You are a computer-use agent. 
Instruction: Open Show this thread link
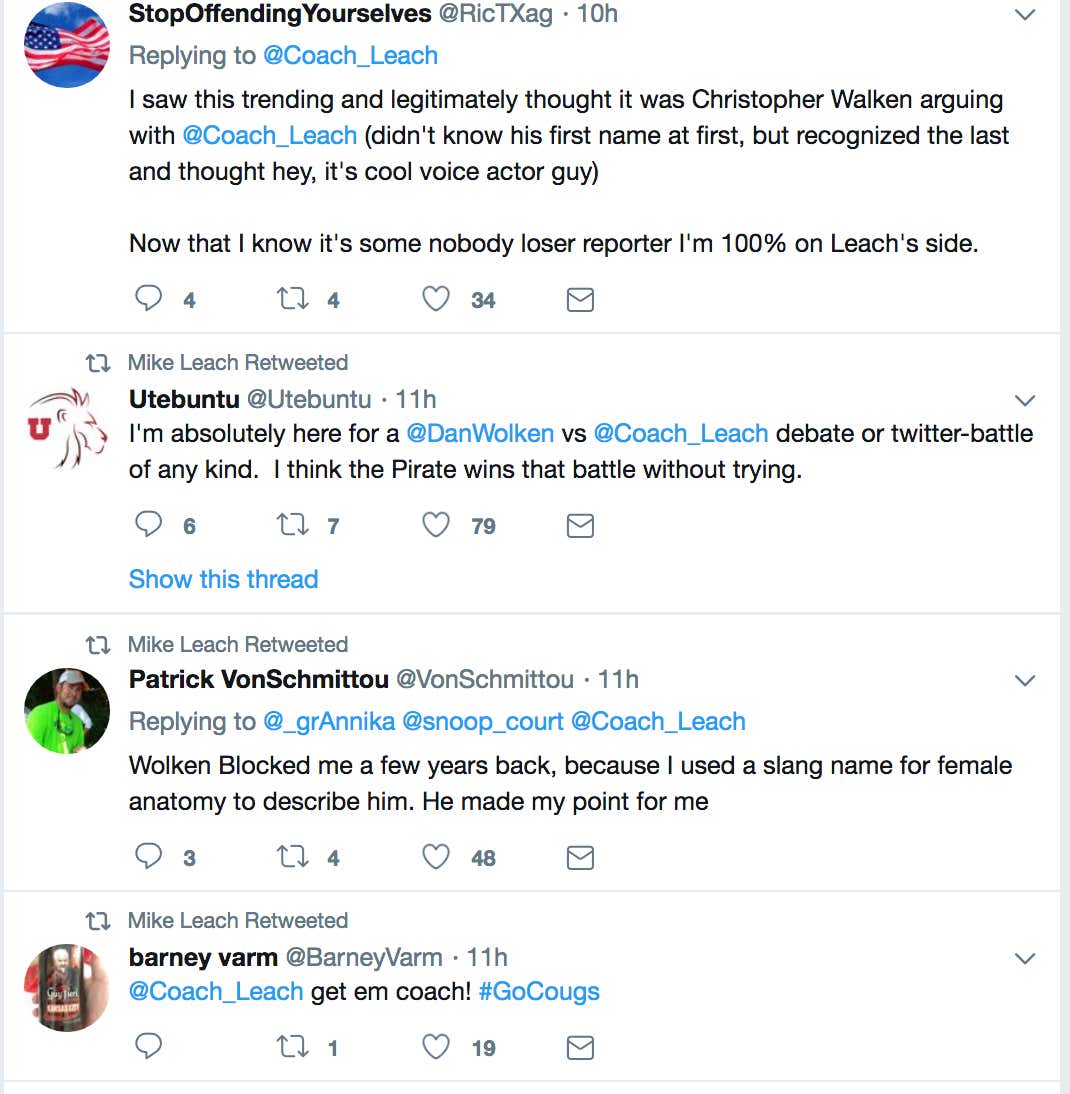(223, 579)
